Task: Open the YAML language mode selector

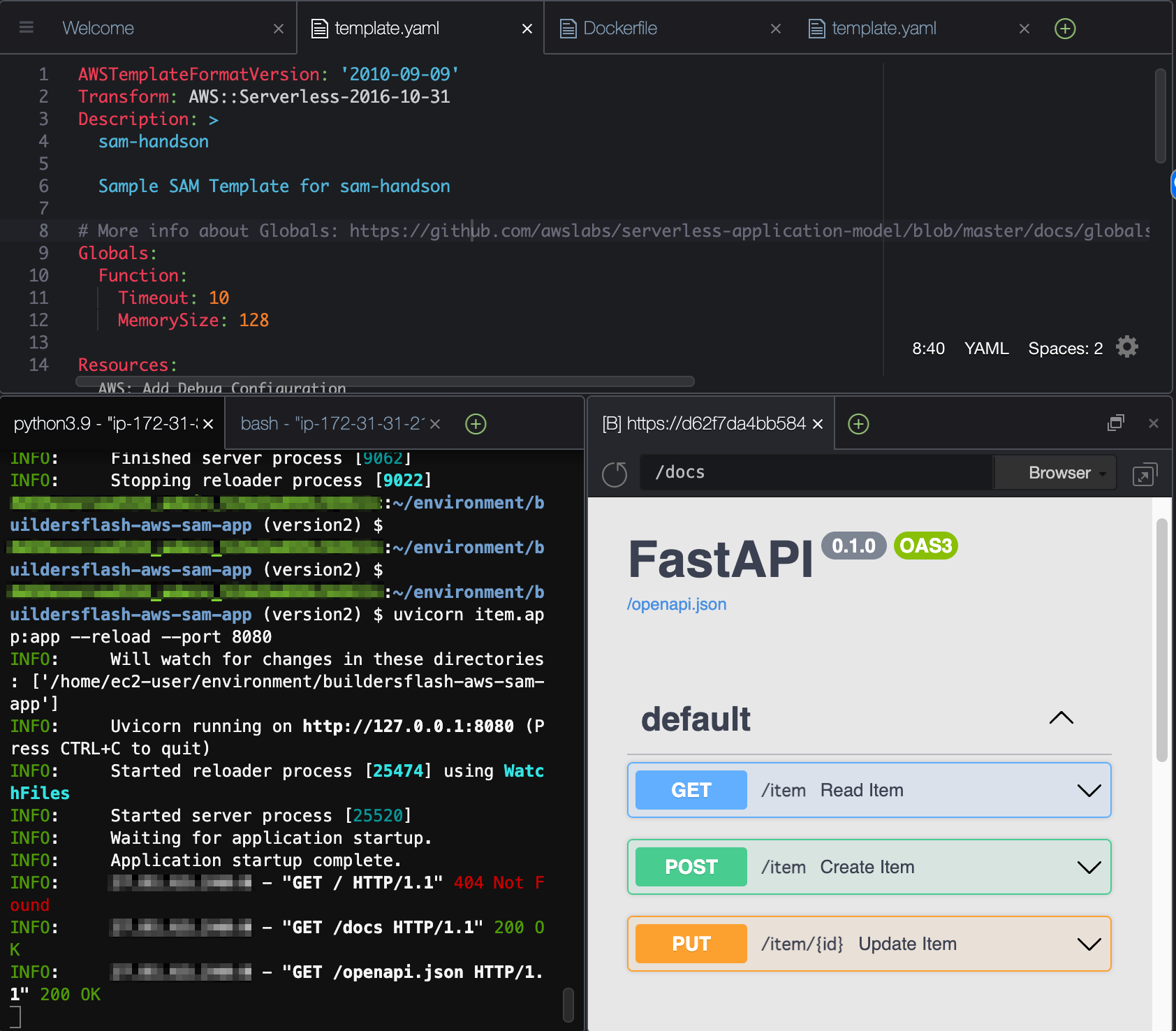Action: (x=986, y=348)
